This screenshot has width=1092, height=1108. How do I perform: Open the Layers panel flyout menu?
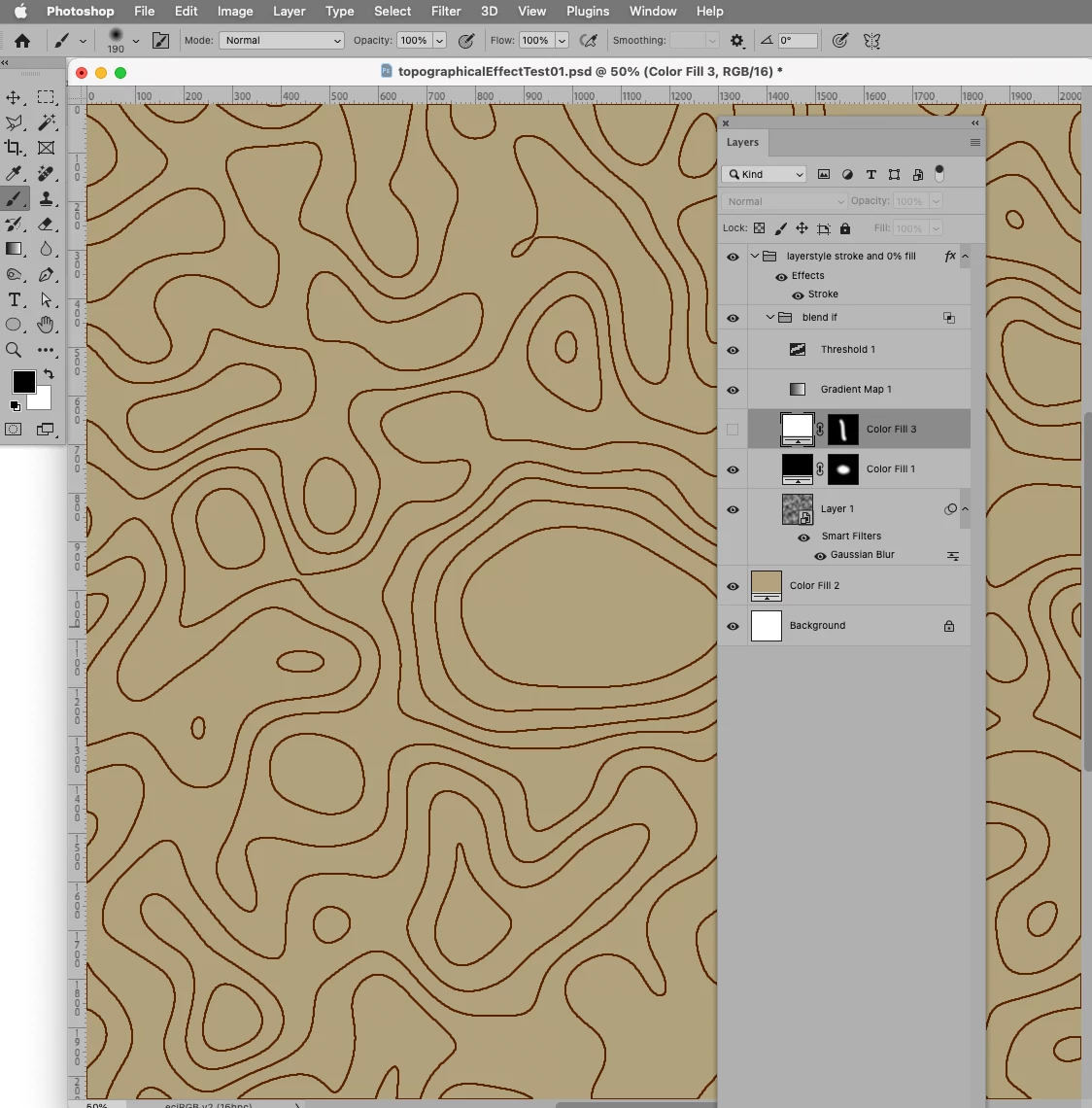click(975, 142)
